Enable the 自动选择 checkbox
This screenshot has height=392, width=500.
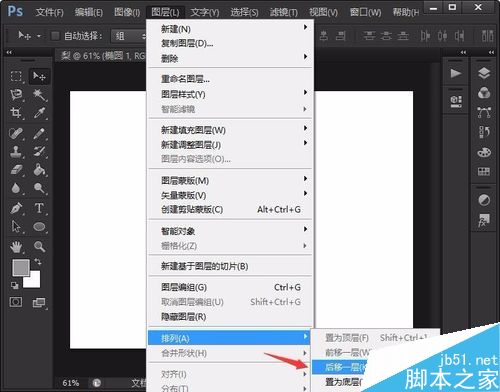(x=55, y=36)
